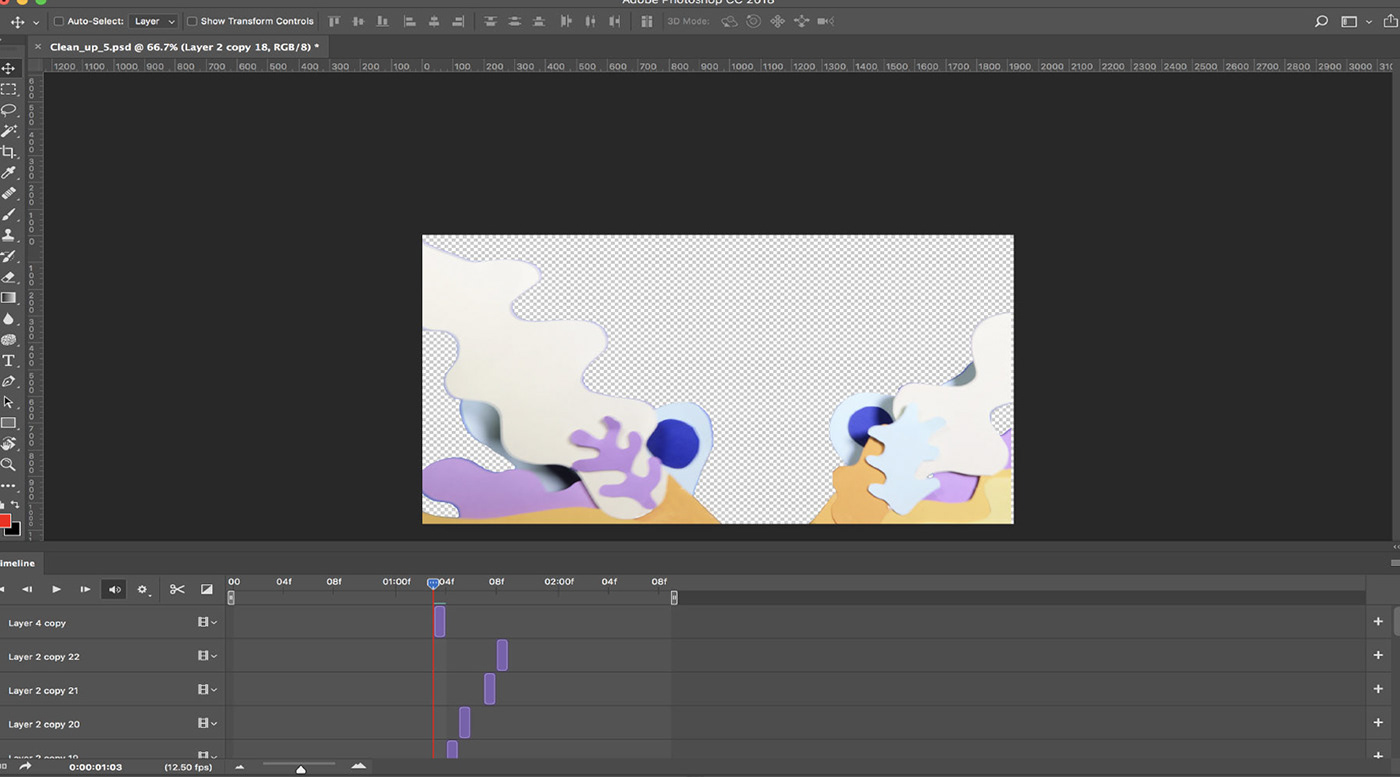1400x777 pixels.
Task: Open the search icon in options bar
Action: click(x=1321, y=21)
